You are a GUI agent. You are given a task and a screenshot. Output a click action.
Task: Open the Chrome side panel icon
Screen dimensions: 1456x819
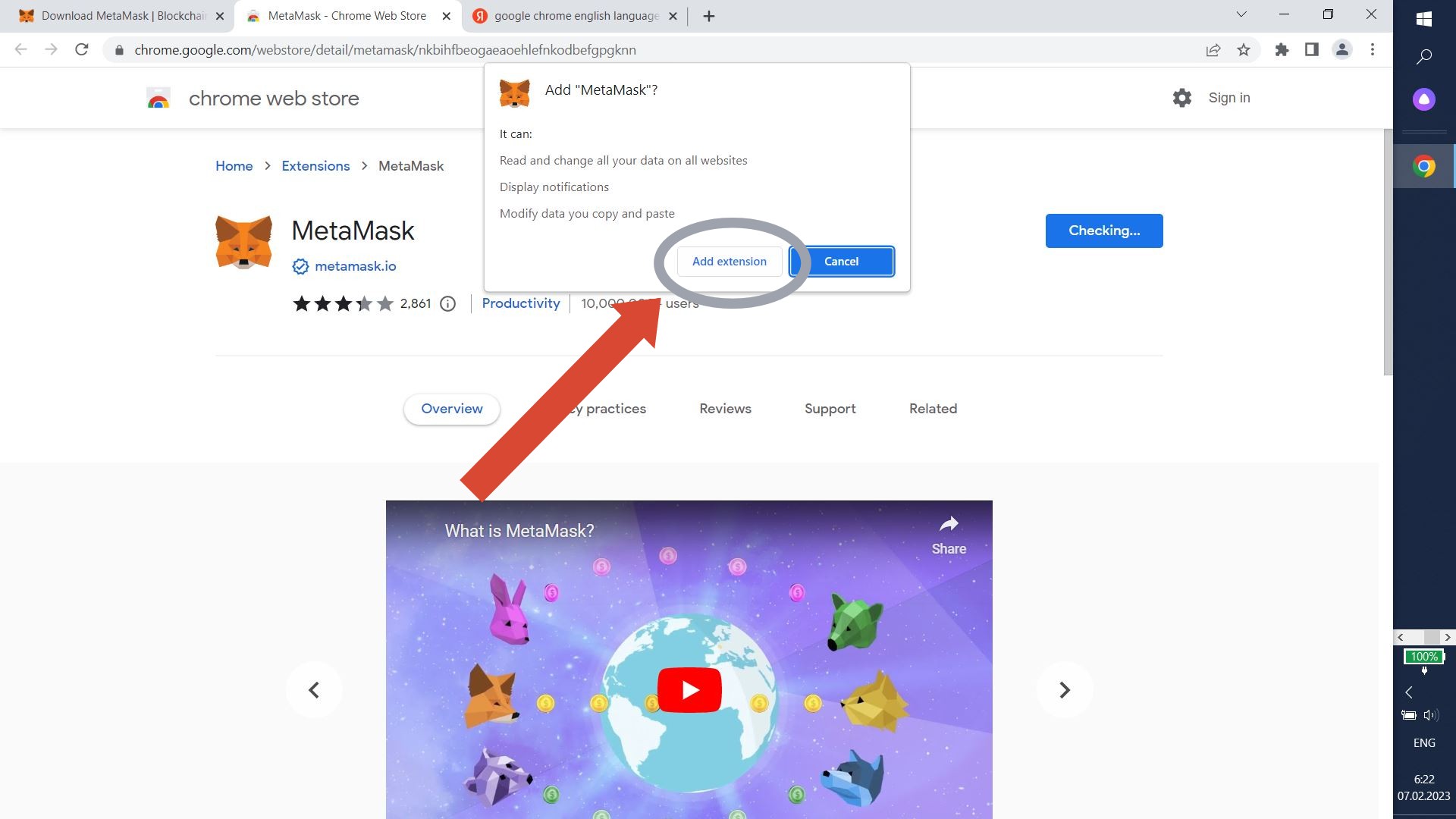point(1311,50)
